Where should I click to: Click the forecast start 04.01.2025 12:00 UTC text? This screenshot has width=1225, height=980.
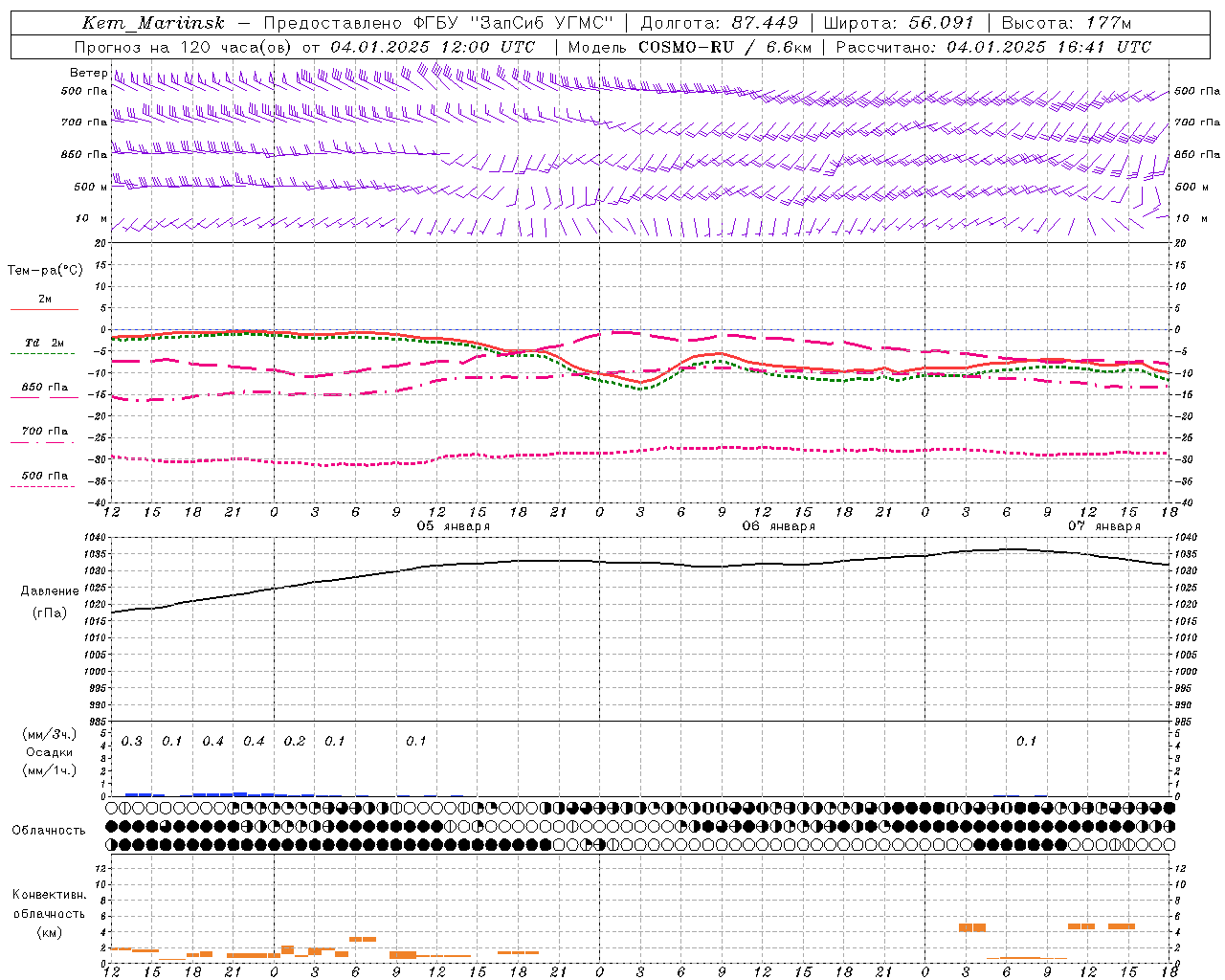click(x=433, y=47)
